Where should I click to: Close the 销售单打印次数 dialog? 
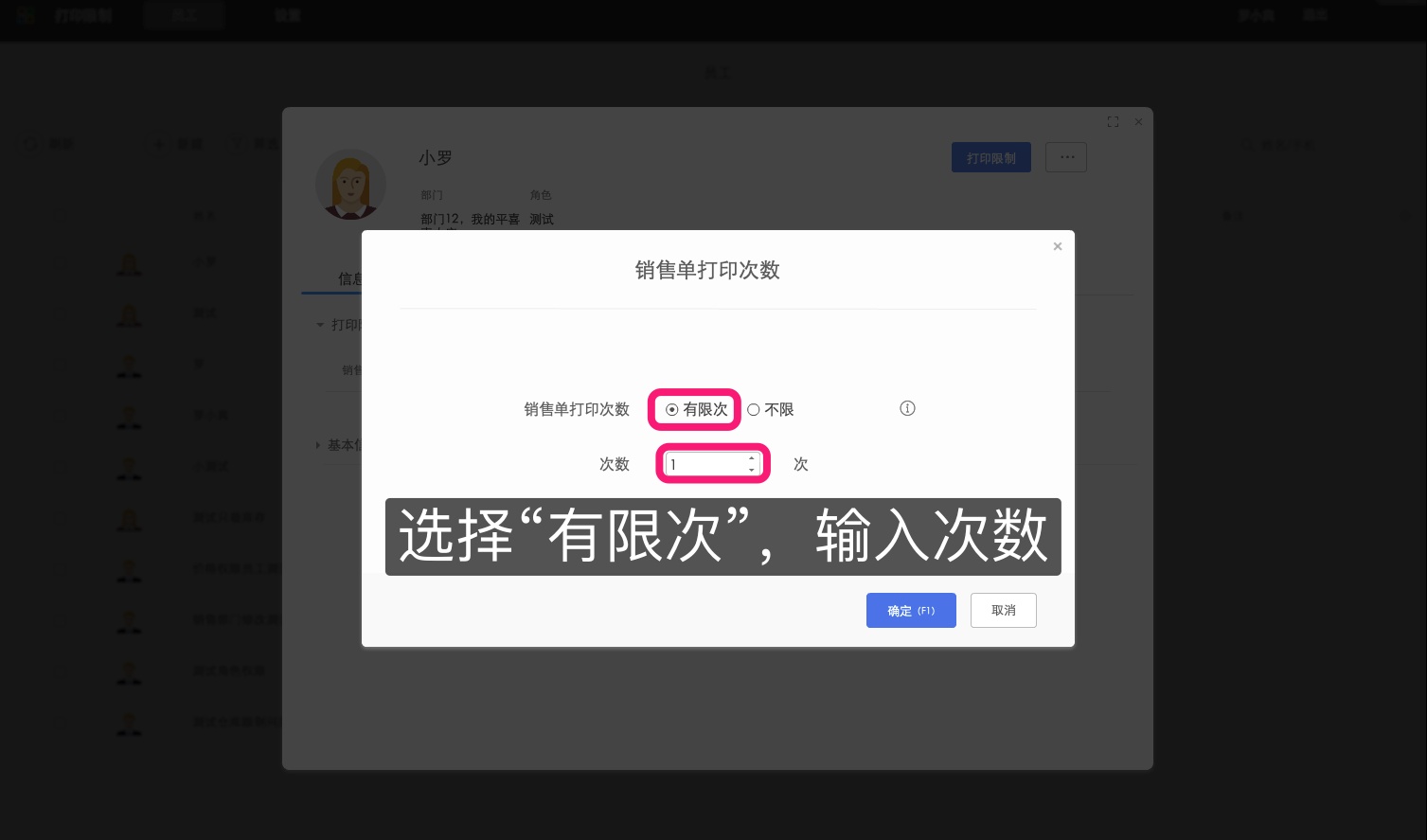pos(1058,246)
